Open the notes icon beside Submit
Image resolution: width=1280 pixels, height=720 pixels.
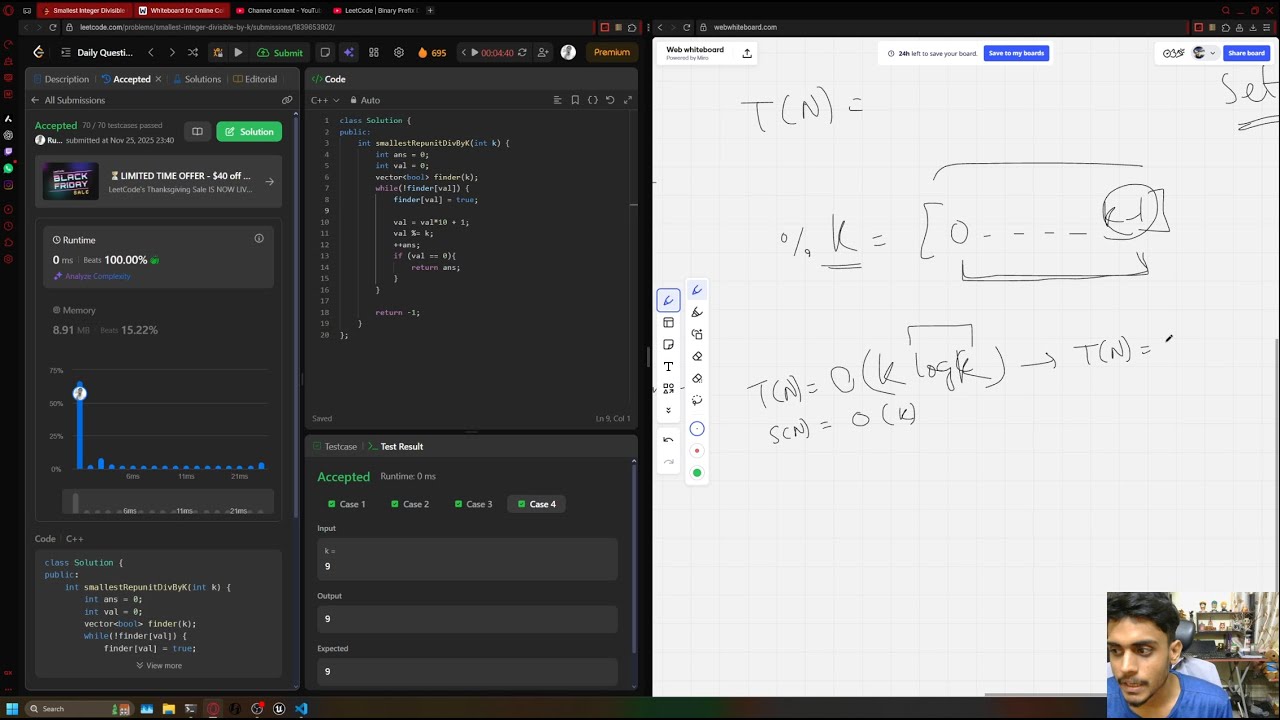(325, 52)
